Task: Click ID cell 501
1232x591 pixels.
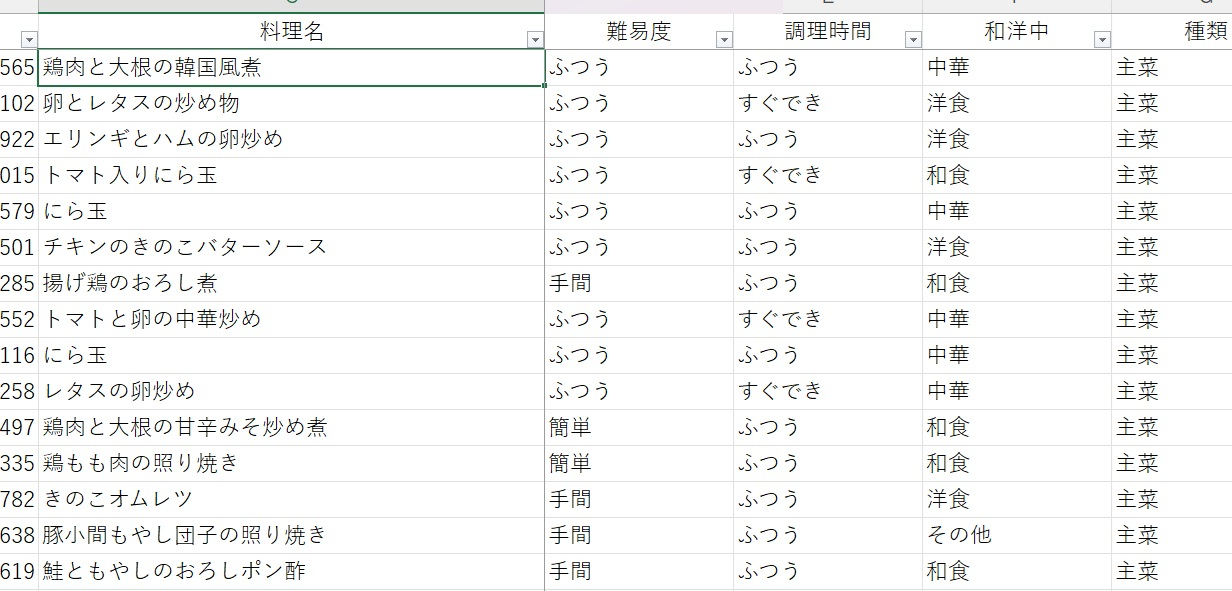Action: (x=19, y=248)
